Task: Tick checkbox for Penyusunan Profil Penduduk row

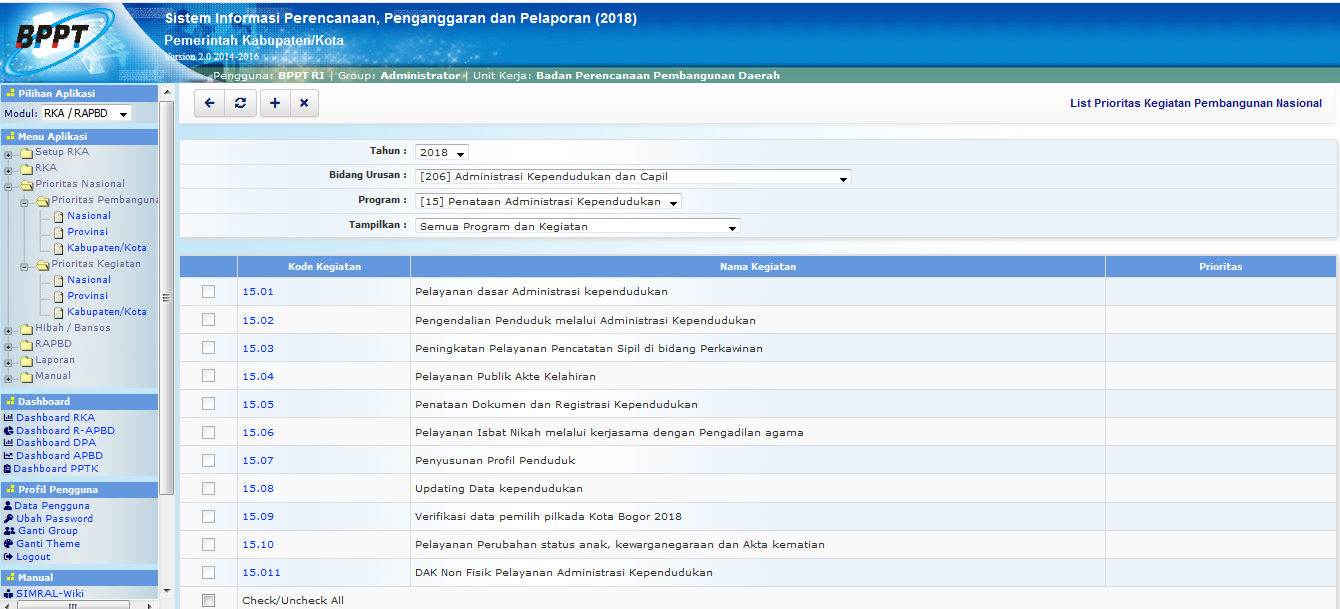Action: click(208, 460)
